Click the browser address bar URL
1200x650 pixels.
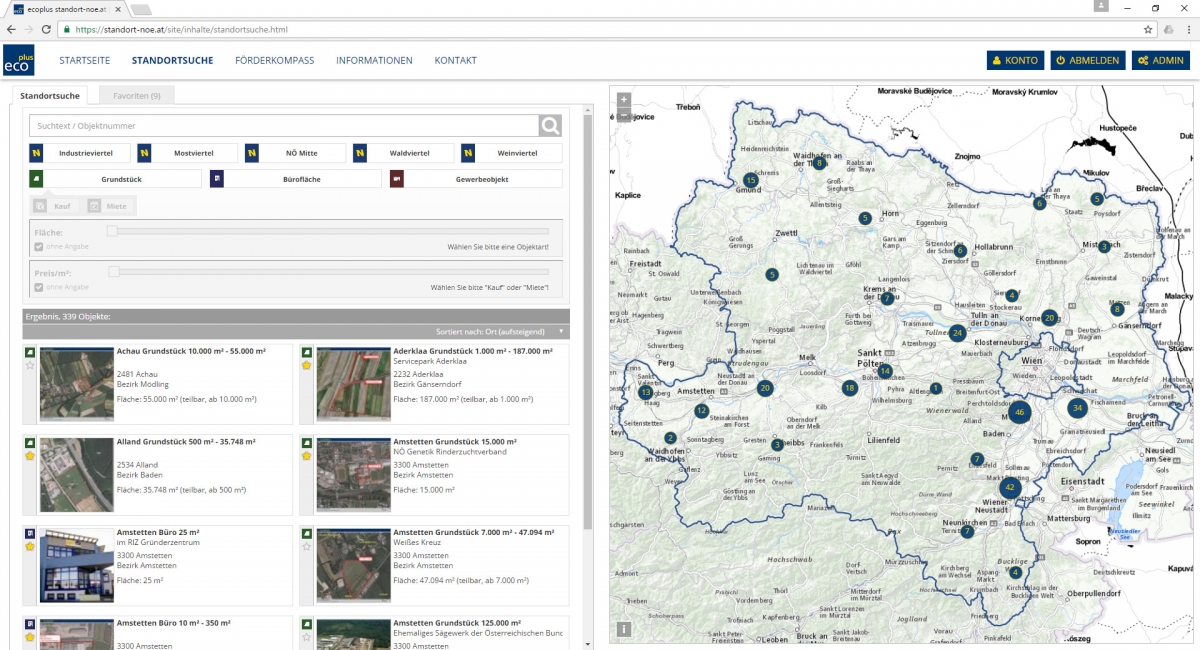click(x=181, y=29)
